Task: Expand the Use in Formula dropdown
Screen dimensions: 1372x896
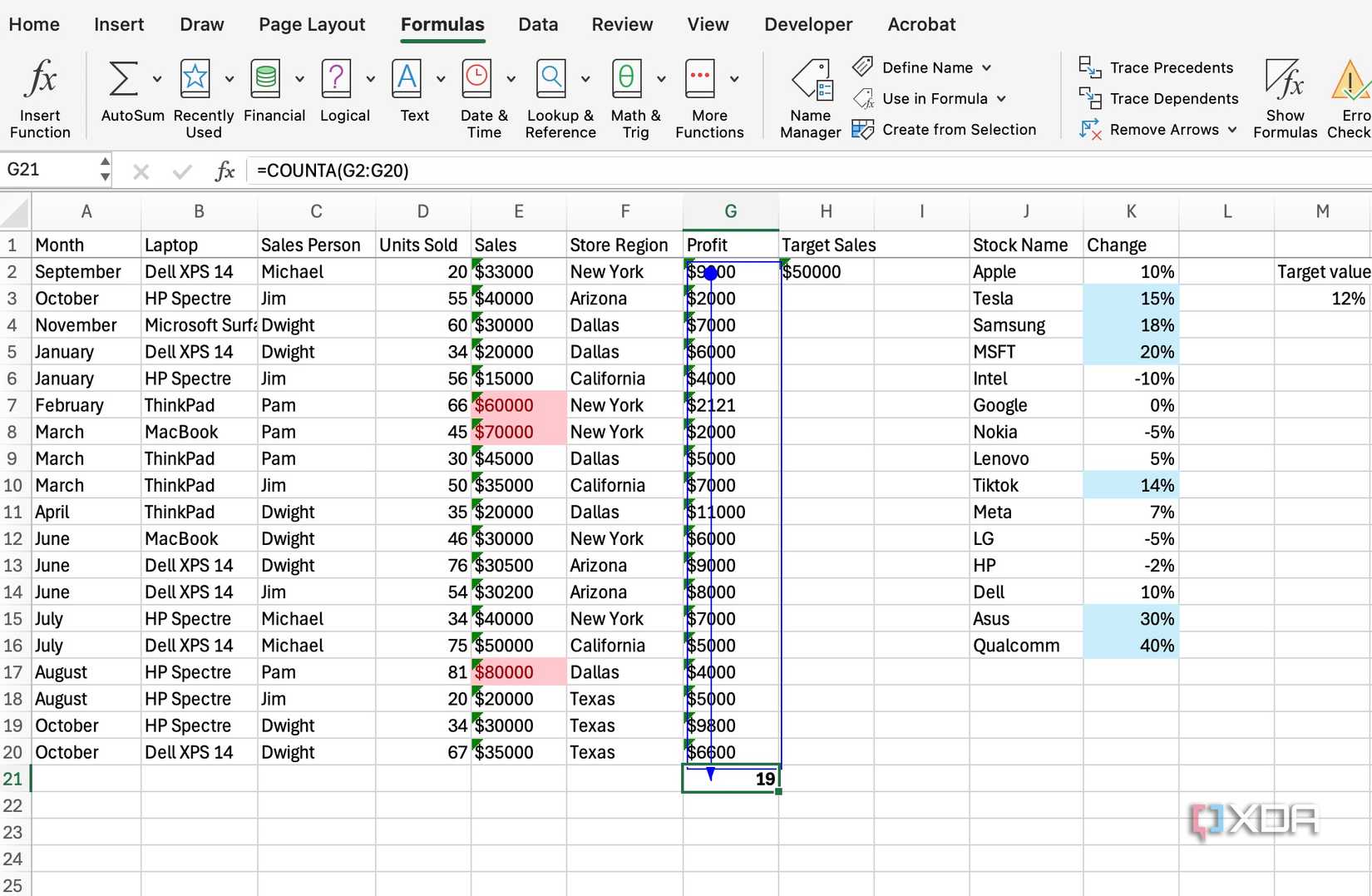Action: [x=1002, y=99]
